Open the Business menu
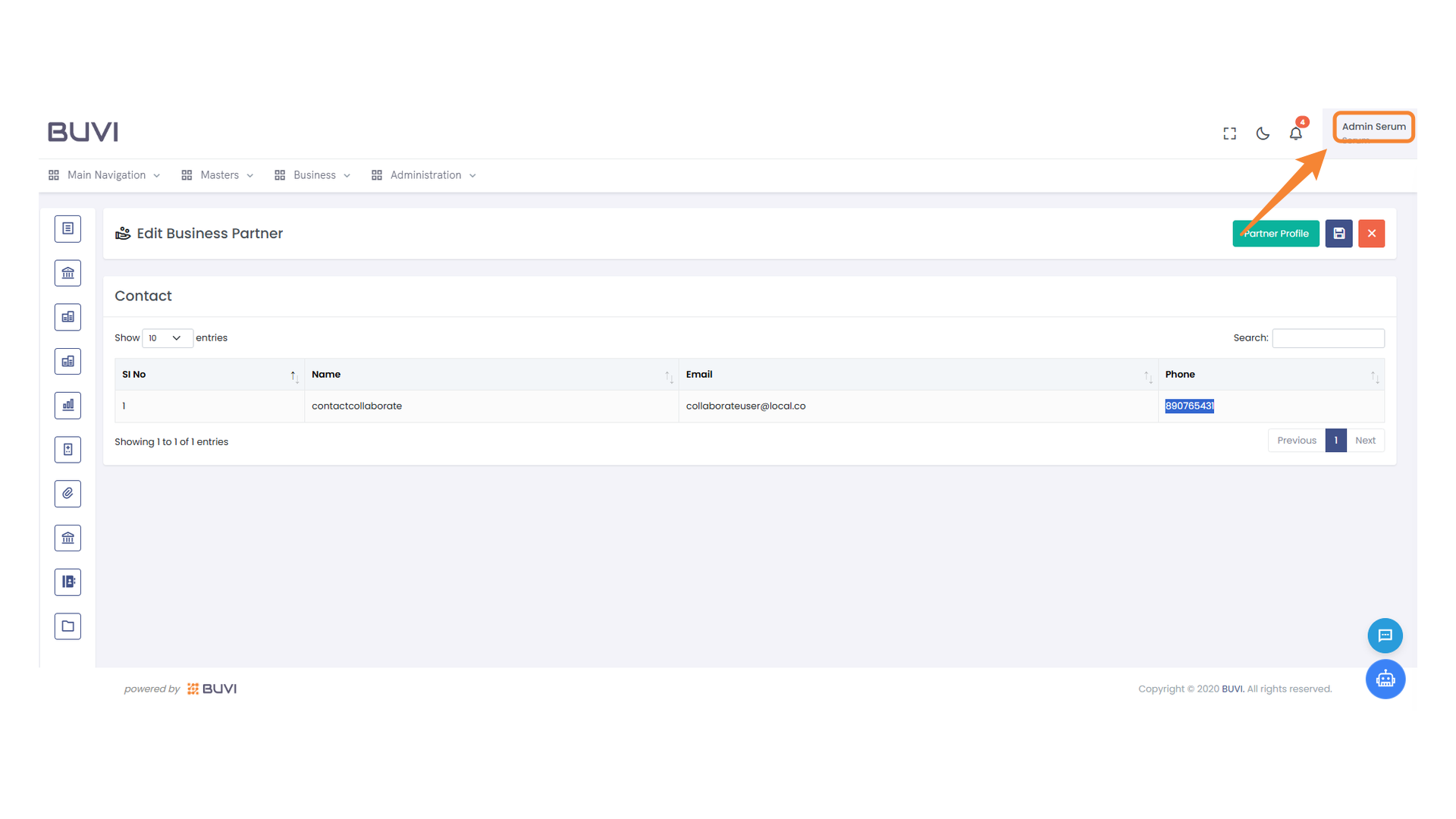The height and width of the screenshot is (819, 1456). [313, 174]
